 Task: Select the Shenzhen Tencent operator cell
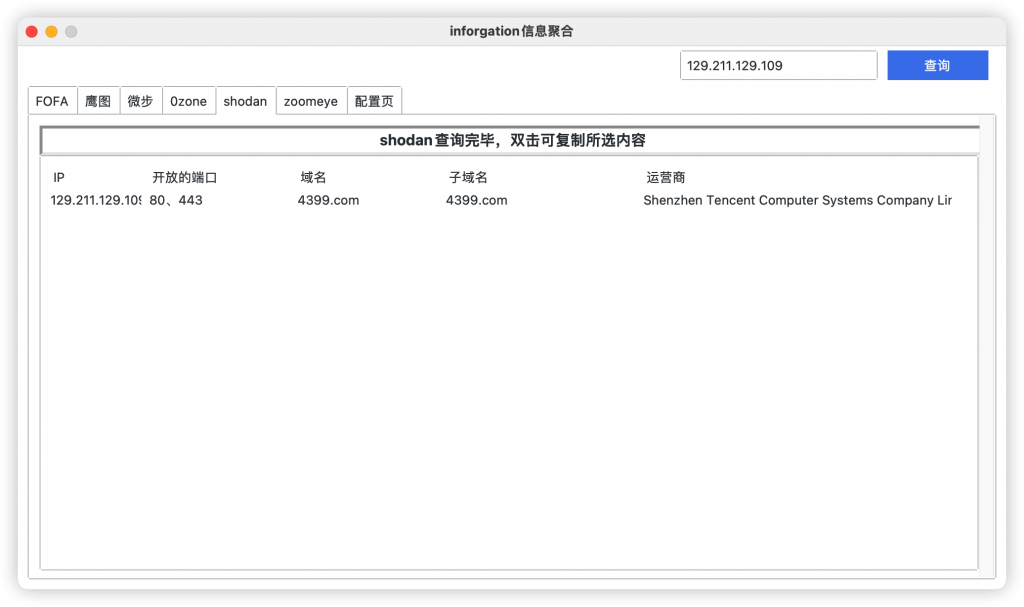point(795,200)
